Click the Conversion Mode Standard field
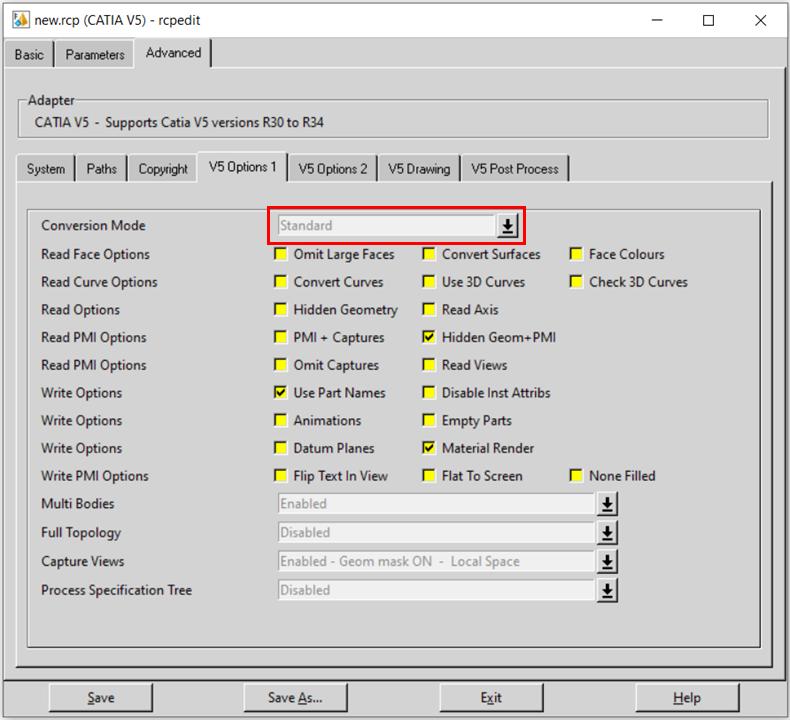The image size is (790, 720). [x=386, y=225]
